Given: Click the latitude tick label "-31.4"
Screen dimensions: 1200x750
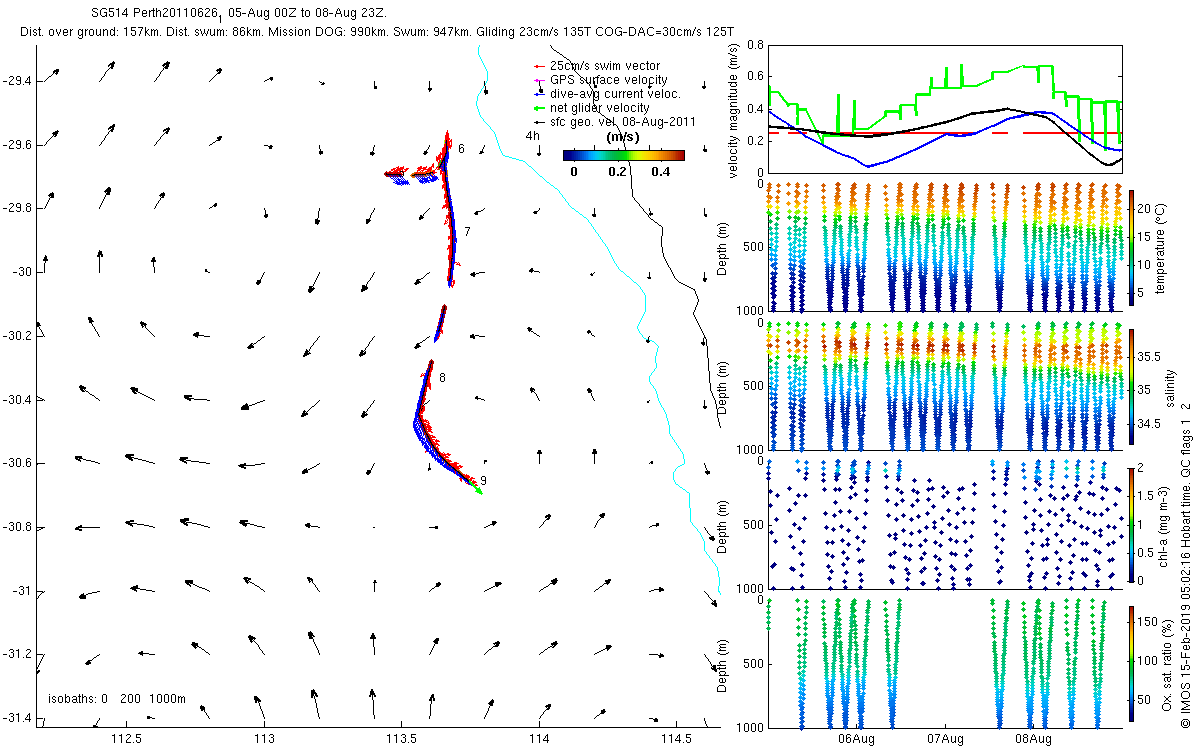Looking at the screenshot, I should coord(18,718).
